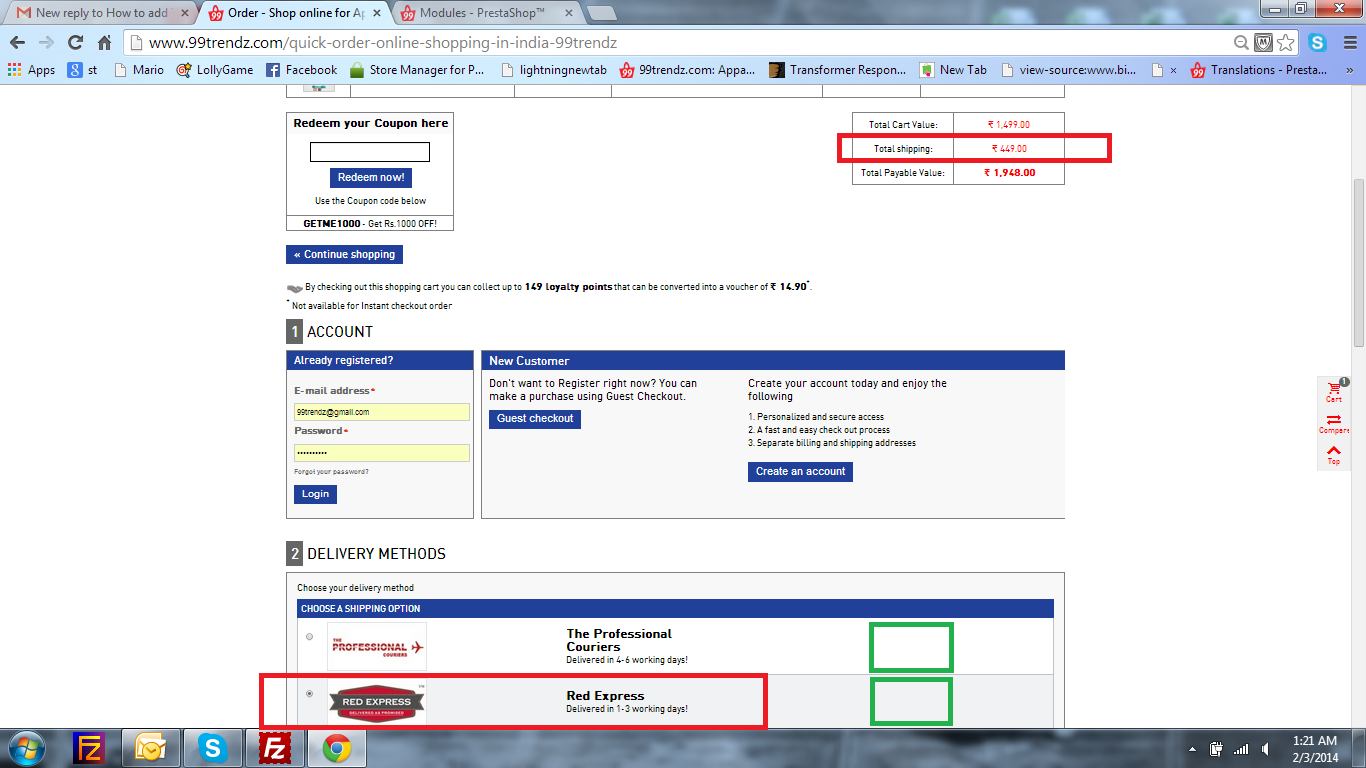This screenshot has height=768, width=1366.
Task: Open the Store Manager bookmark
Action: 417,70
